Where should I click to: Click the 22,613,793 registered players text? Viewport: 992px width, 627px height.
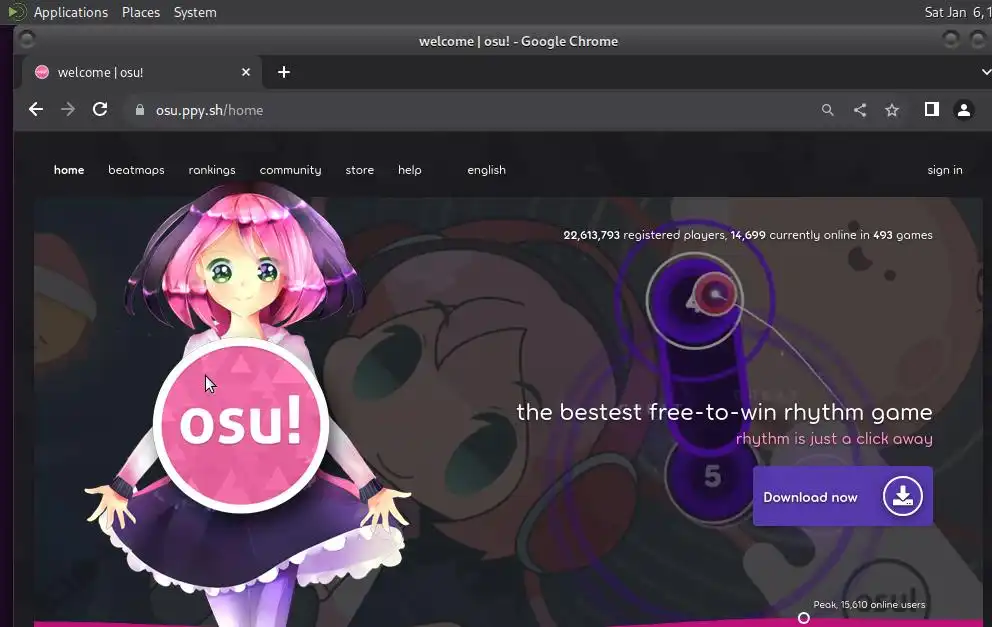(x=644, y=235)
